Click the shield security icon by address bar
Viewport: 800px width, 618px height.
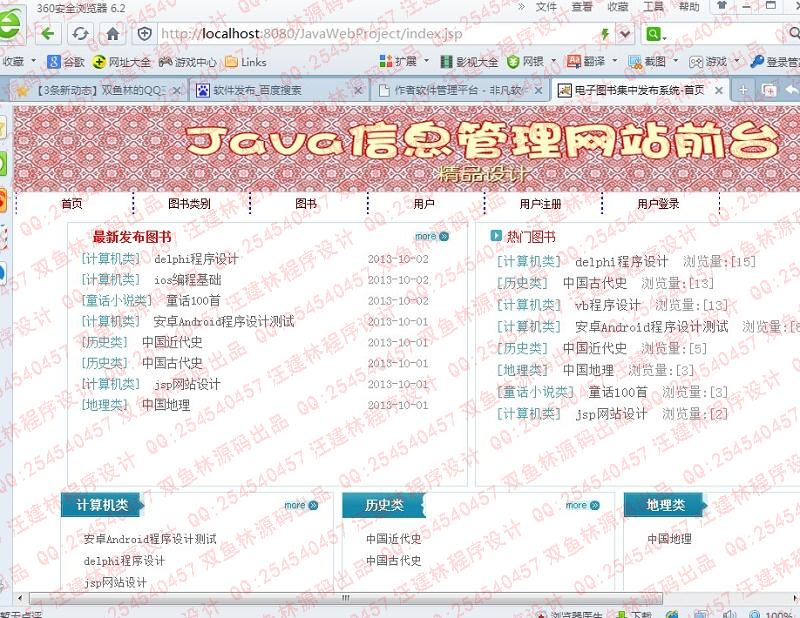[145, 34]
